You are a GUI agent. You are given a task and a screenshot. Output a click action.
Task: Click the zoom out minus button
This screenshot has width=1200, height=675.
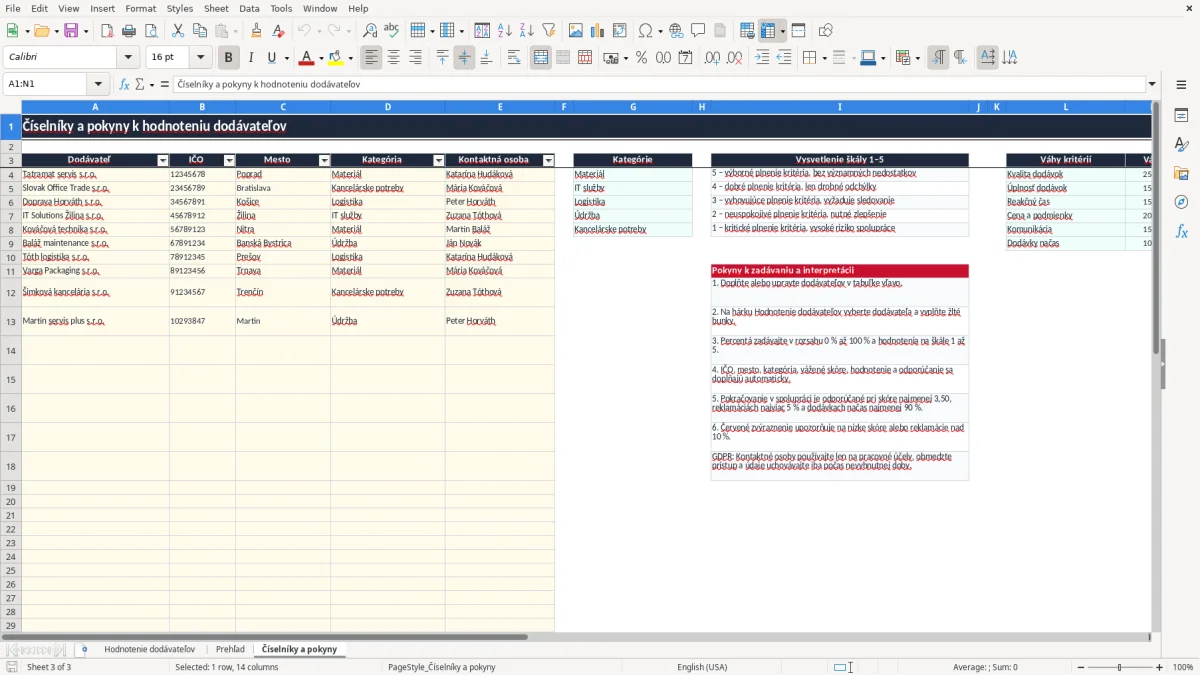(x=1081, y=667)
